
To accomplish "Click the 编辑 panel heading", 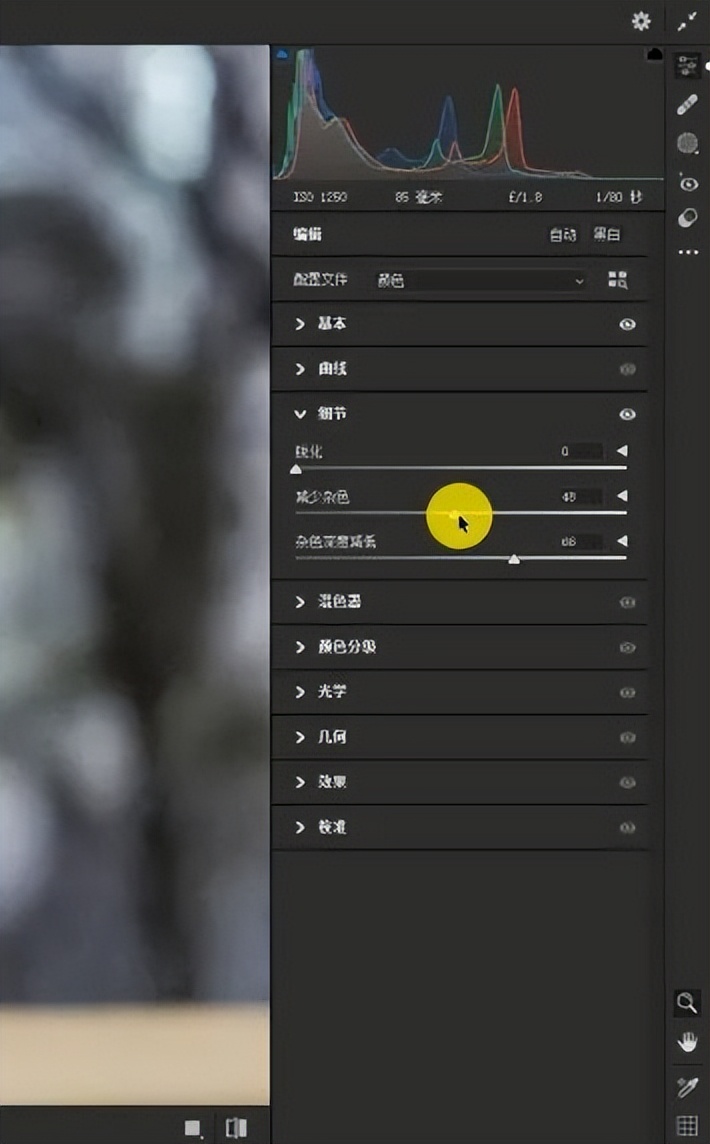I will (x=307, y=234).
